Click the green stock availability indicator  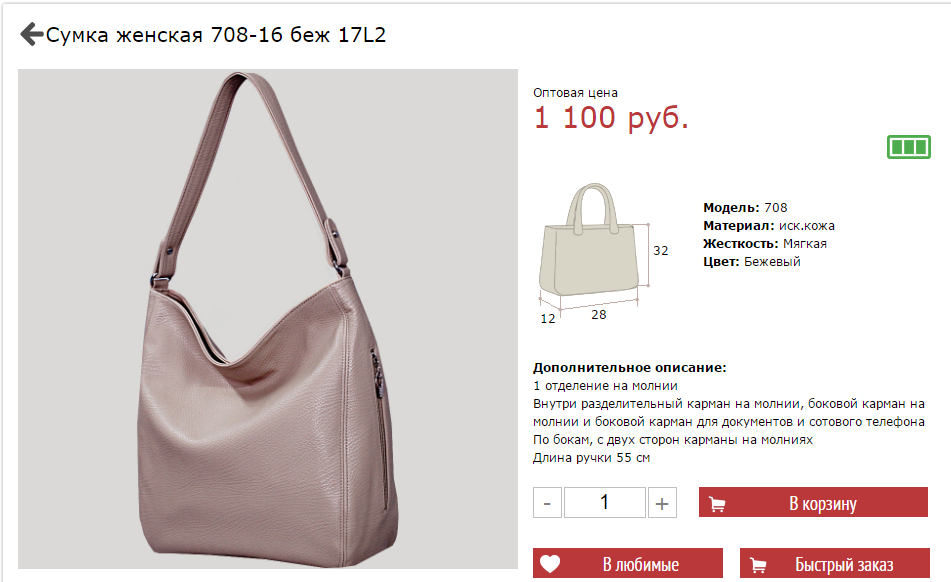(909, 147)
